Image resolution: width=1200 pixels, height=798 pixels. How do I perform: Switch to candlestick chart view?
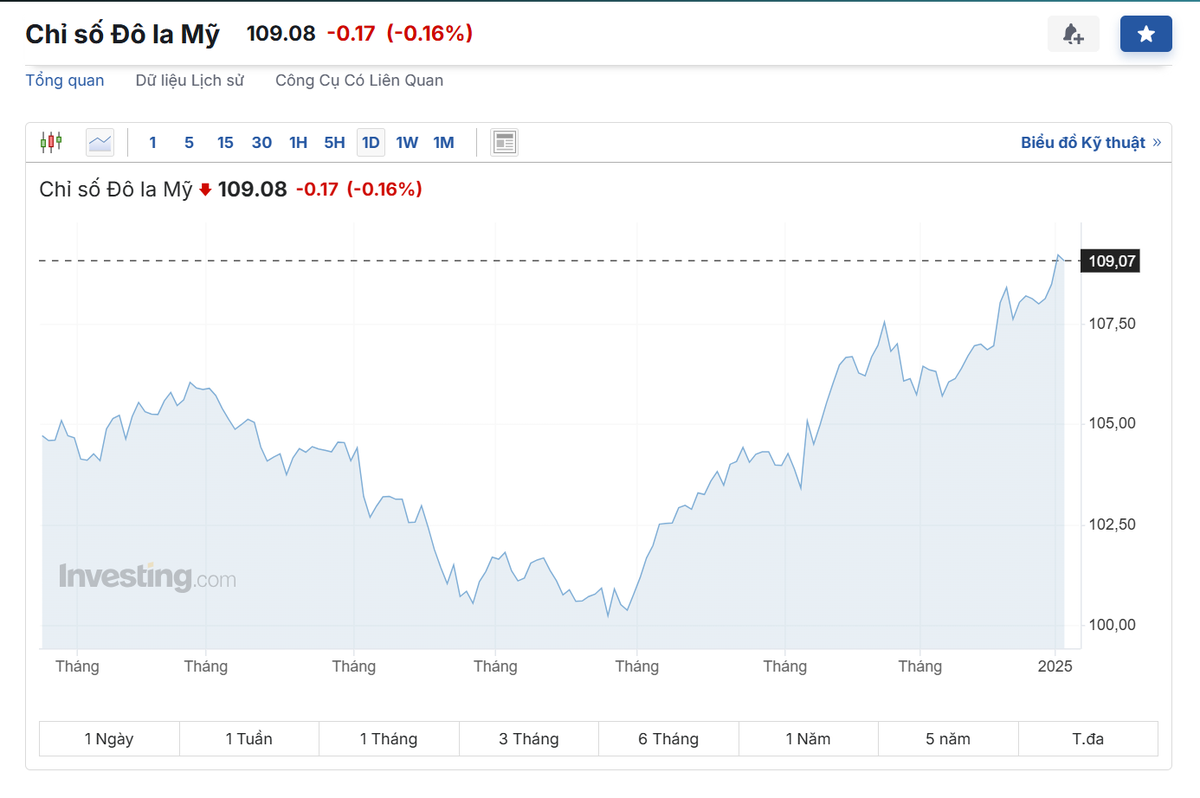click(x=51, y=141)
